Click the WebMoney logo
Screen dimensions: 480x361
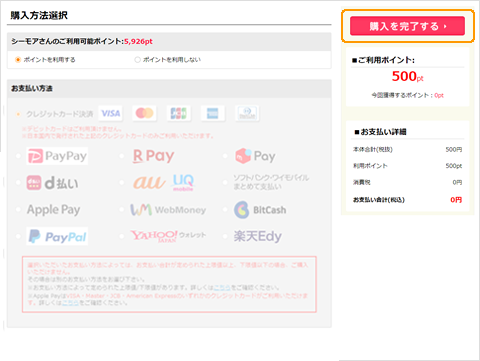(168, 210)
